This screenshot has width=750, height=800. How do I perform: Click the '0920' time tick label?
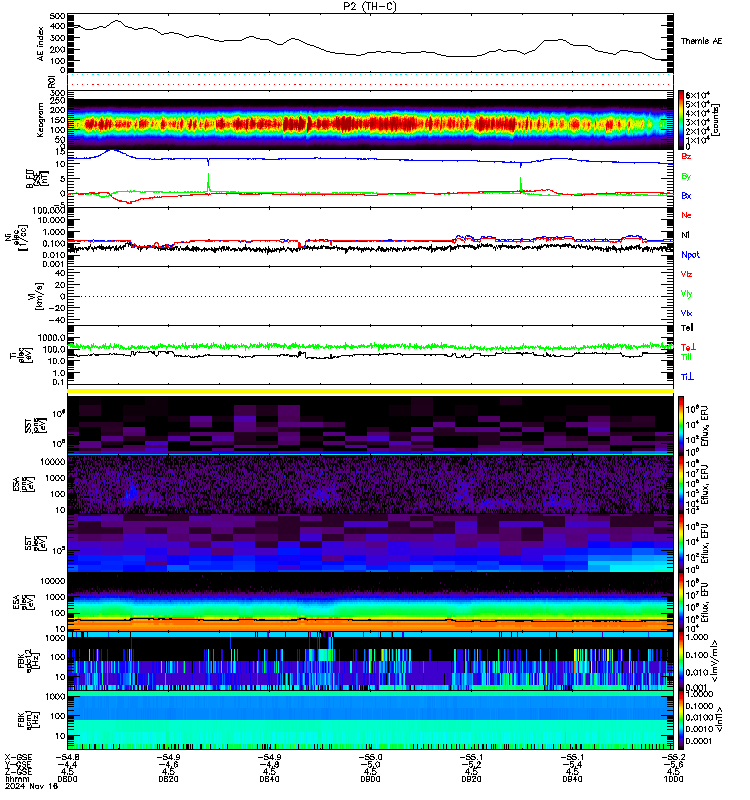pyautogui.click(x=471, y=779)
